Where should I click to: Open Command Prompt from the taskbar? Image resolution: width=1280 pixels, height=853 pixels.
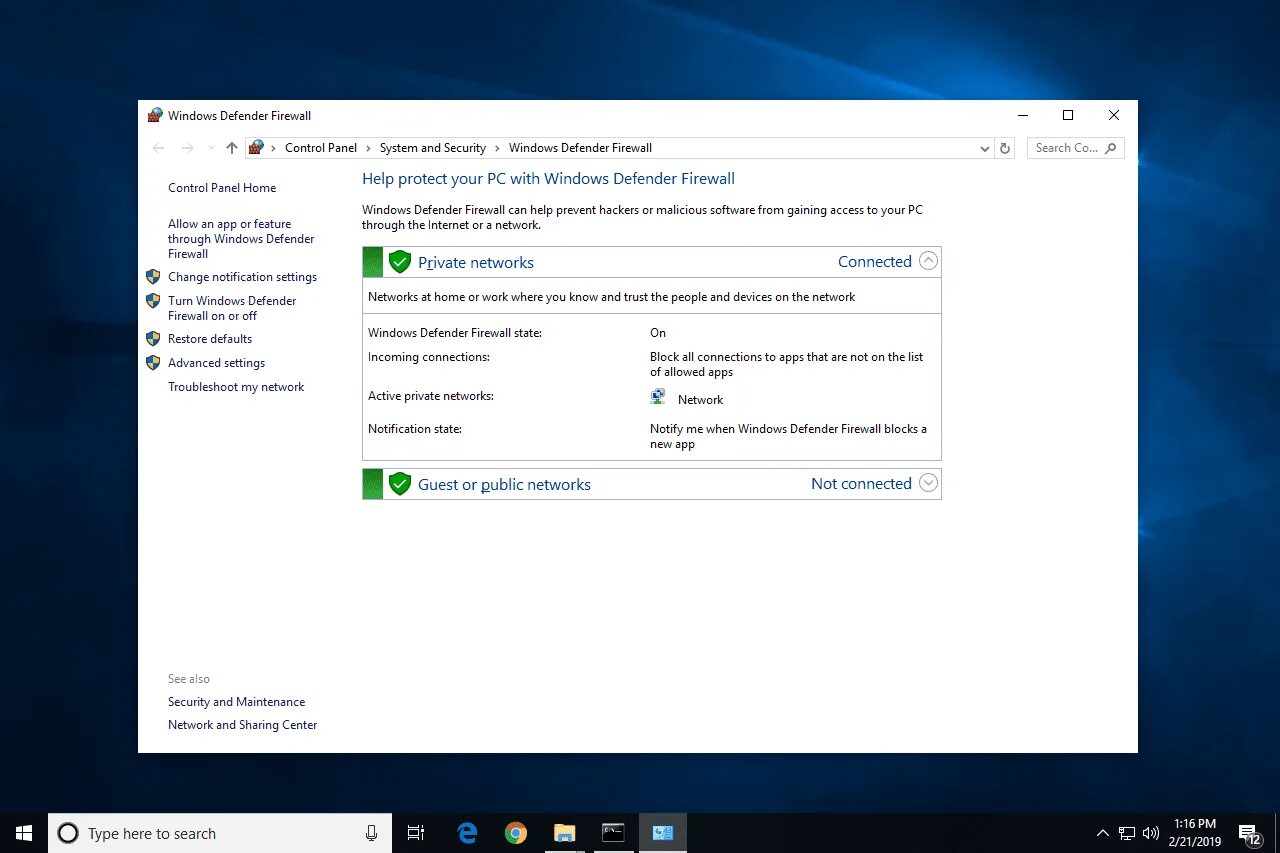pos(614,833)
